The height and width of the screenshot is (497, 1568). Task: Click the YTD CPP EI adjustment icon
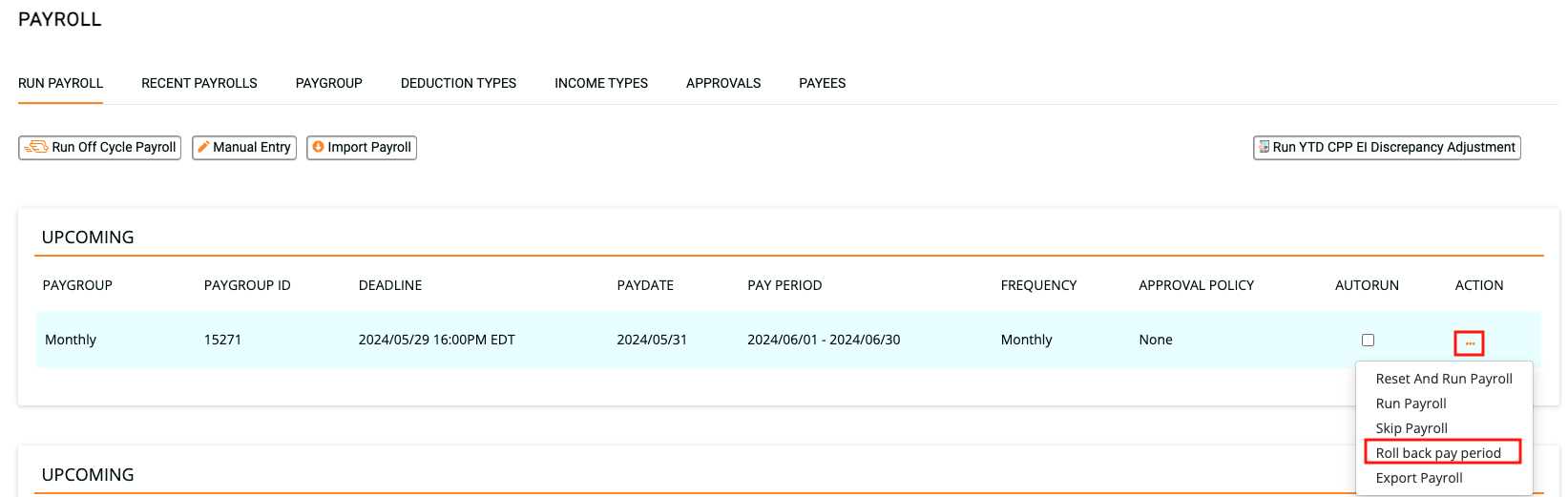tap(1264, 147)
